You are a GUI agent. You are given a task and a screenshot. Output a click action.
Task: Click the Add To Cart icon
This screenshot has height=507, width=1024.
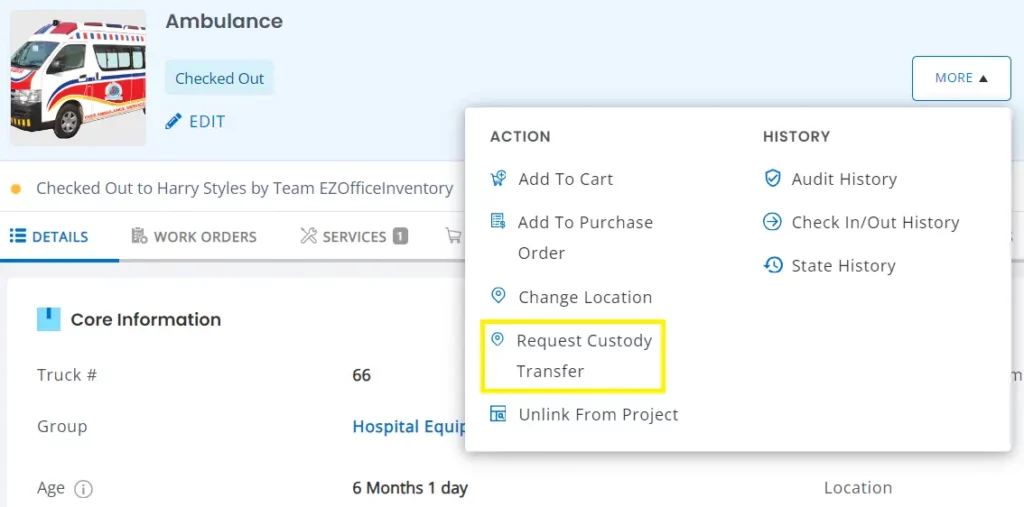coord(498,179)
